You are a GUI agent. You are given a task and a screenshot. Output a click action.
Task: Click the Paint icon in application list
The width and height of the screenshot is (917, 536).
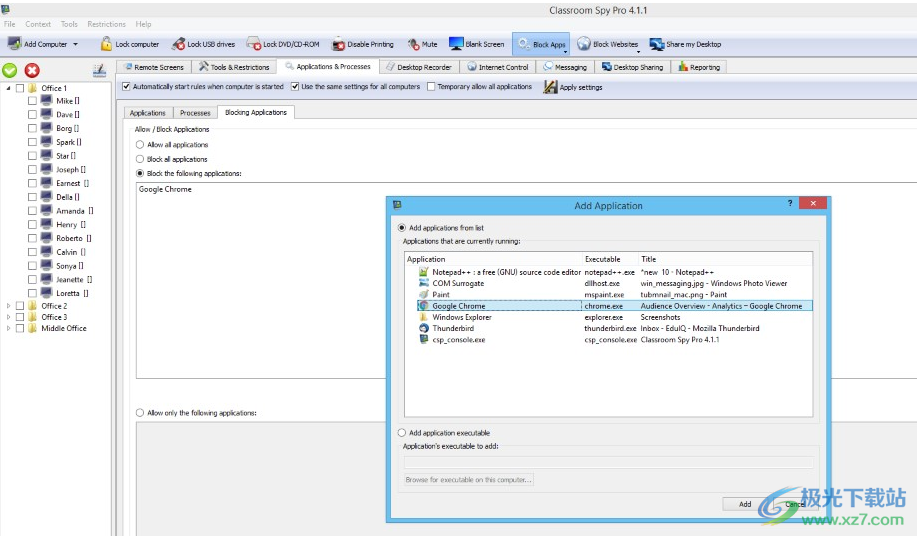click(423, 295)
